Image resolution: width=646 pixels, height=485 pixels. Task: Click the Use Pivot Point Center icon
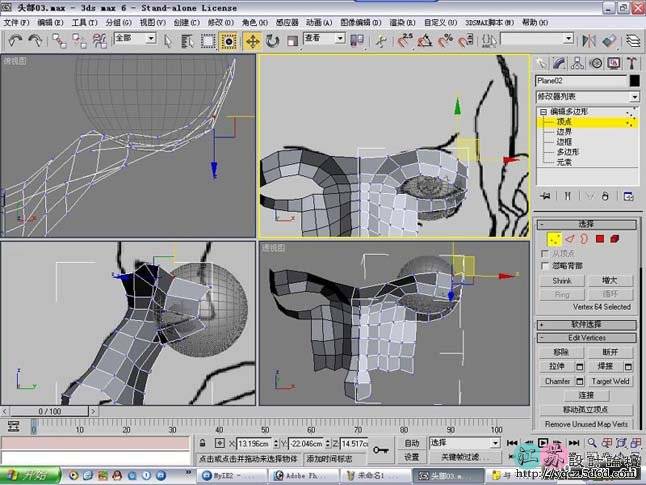(x=357, y=40)
